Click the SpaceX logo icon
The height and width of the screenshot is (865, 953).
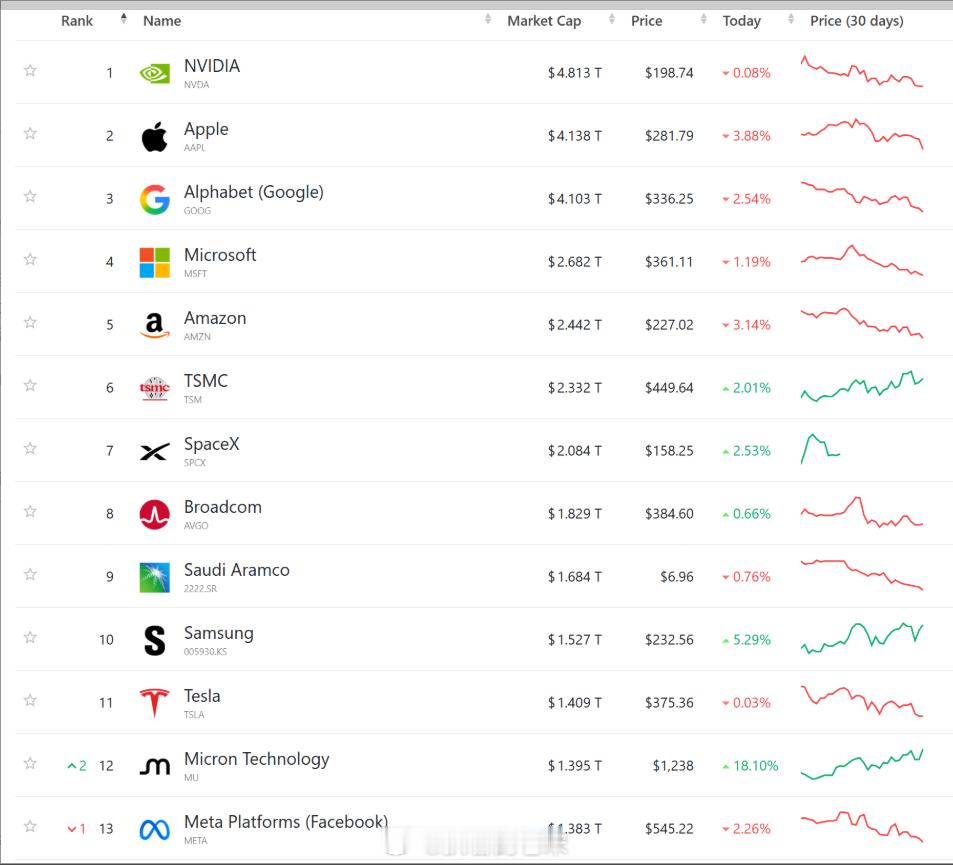[154, 451]
